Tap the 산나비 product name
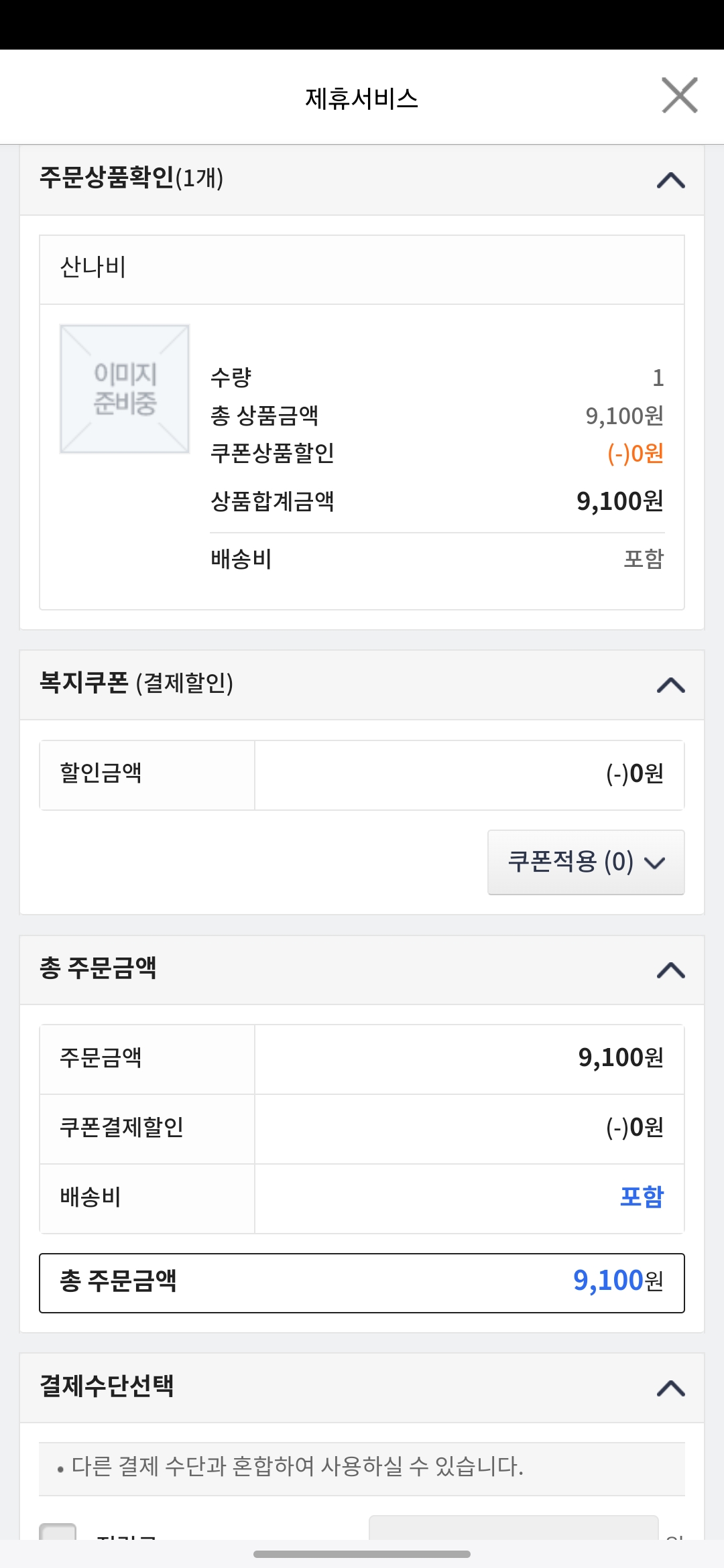Viewport: 724px width, 1568px height. (93, 267)
